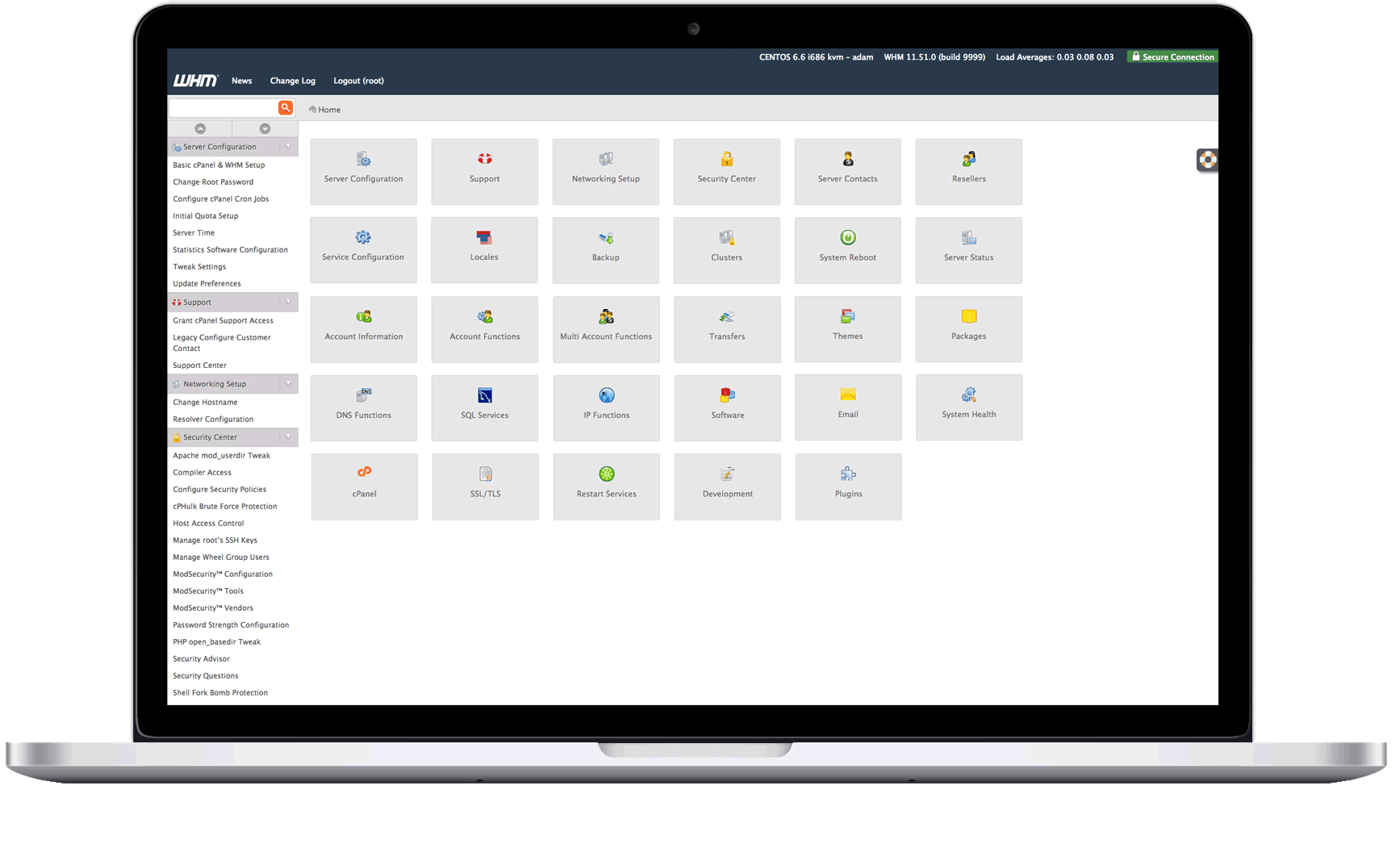
Task: Click inside the sidebar search field
Action: click(x=223, y=107)
